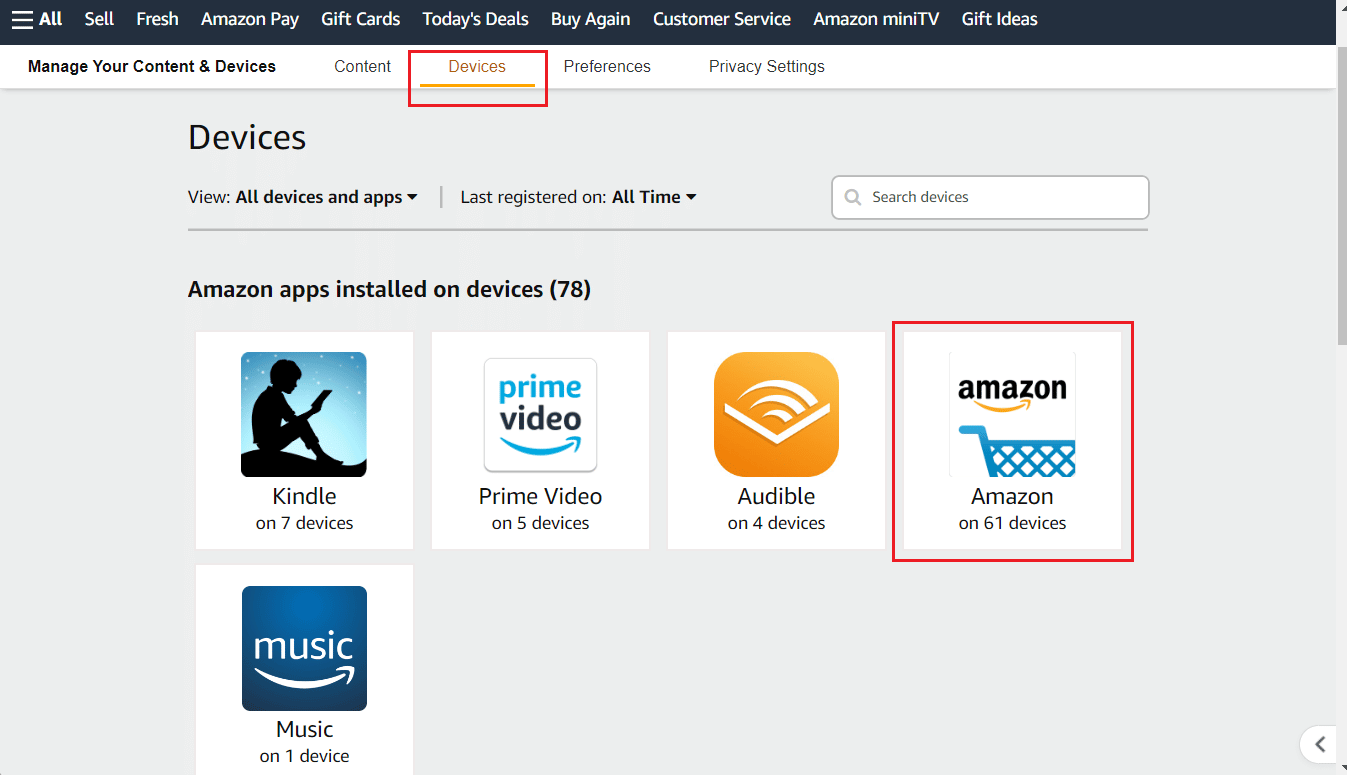This screenshot has height=775, width=1347.
Task: Switch to the Content tab
Action: pyautogui.click(x=362, y=66)
